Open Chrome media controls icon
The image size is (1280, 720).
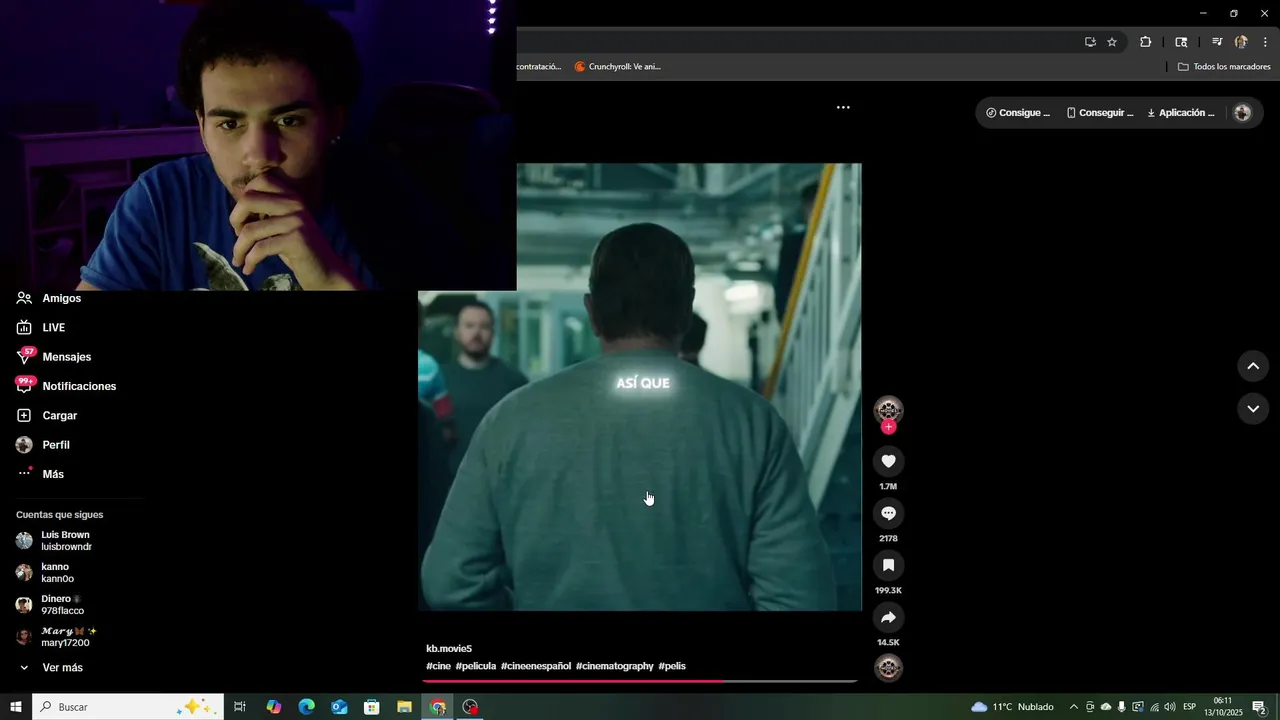point(1217,42)
